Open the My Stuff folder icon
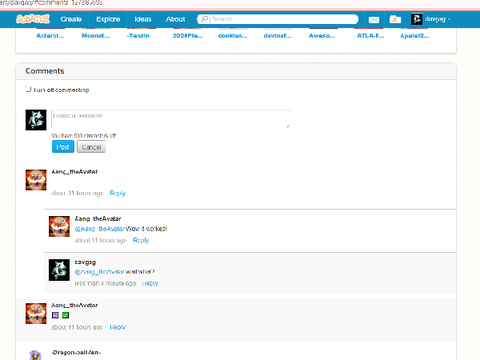480x360 pixels. point(395,19)
